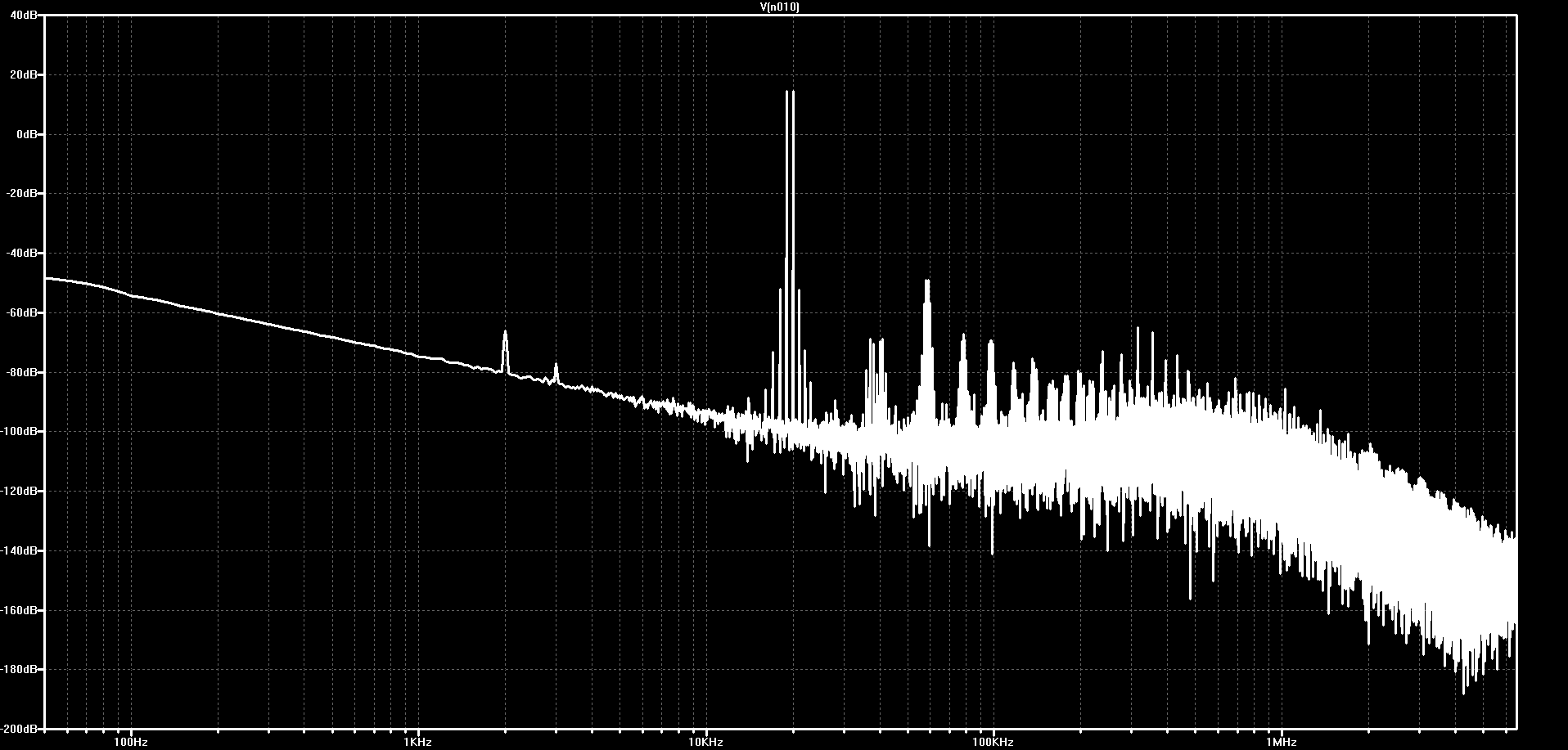
Task: Click the -180dB axis label
Action: pyautogui.click(x=20, y=670)
